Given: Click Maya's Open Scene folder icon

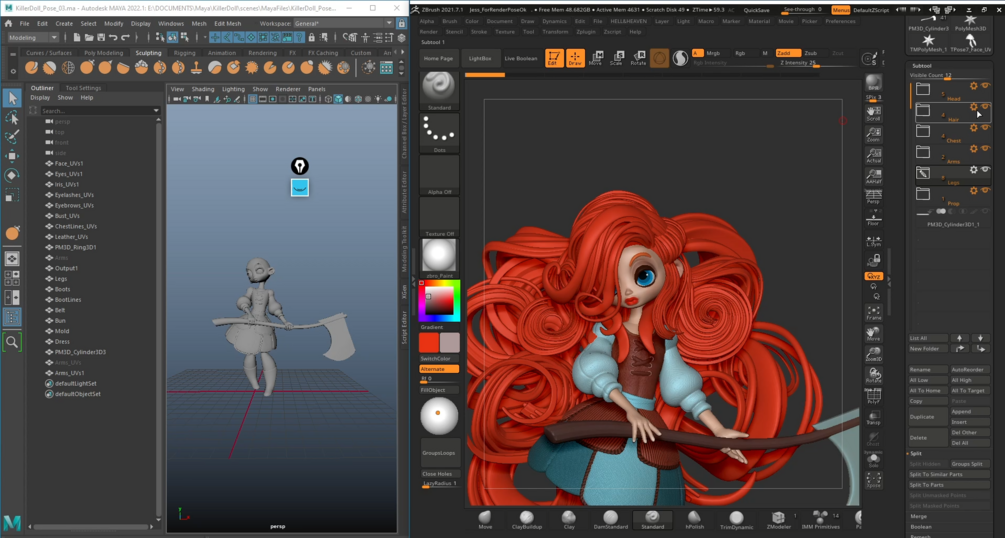Looking at the screenshot, I should coord(89,38).
